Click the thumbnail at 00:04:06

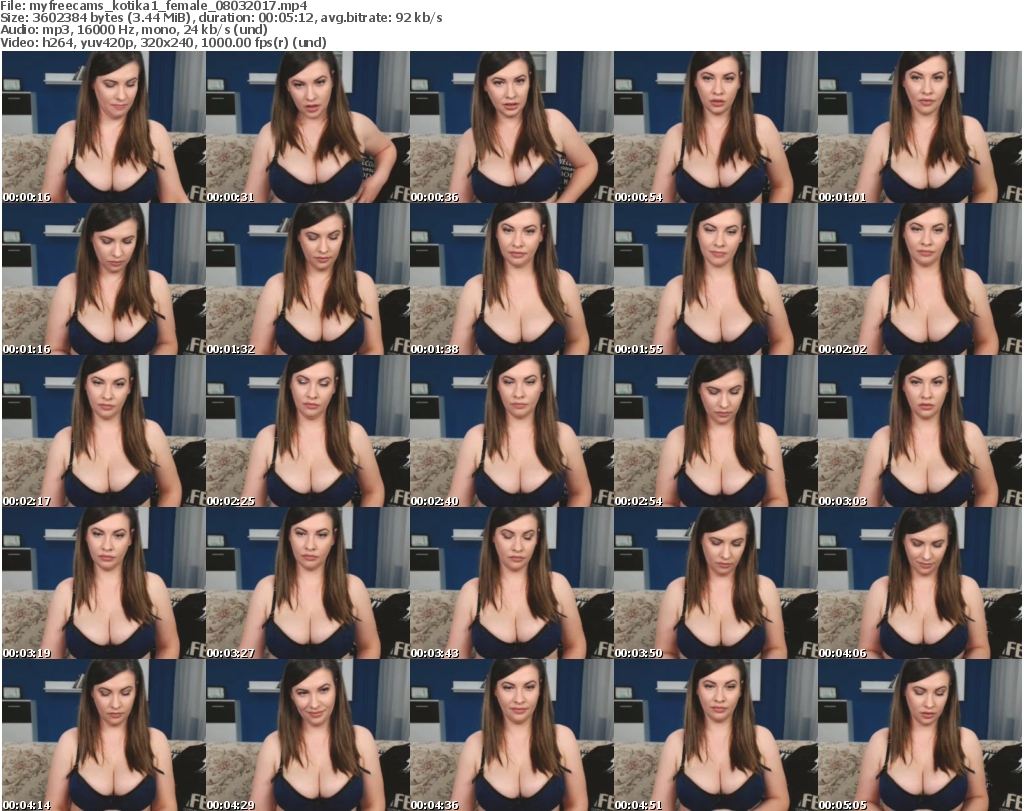pos(920,583)
